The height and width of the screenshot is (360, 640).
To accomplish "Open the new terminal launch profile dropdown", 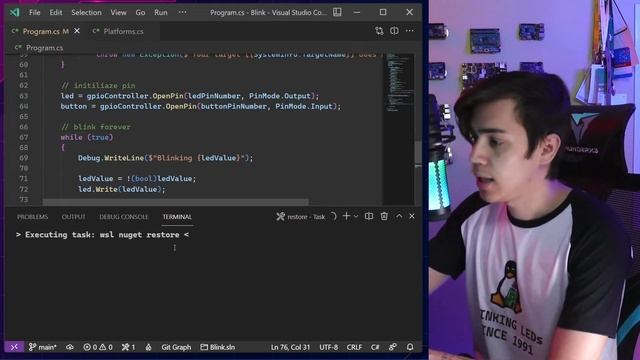I will coord(356,217).
